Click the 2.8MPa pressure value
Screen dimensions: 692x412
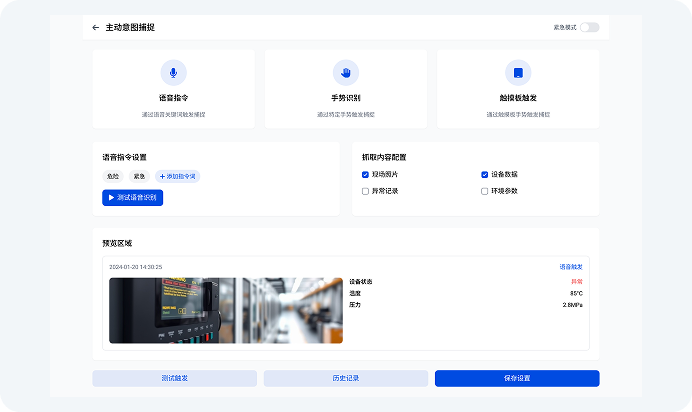(x=572, y=305)
